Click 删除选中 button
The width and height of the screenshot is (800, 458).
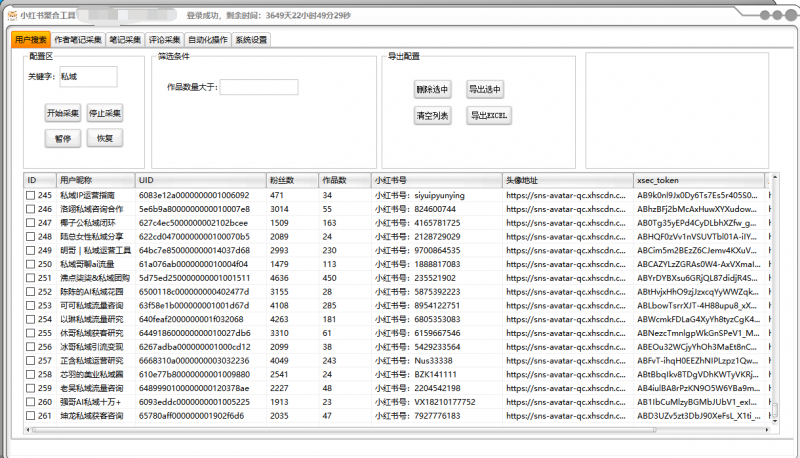click(x=432, y=89)
